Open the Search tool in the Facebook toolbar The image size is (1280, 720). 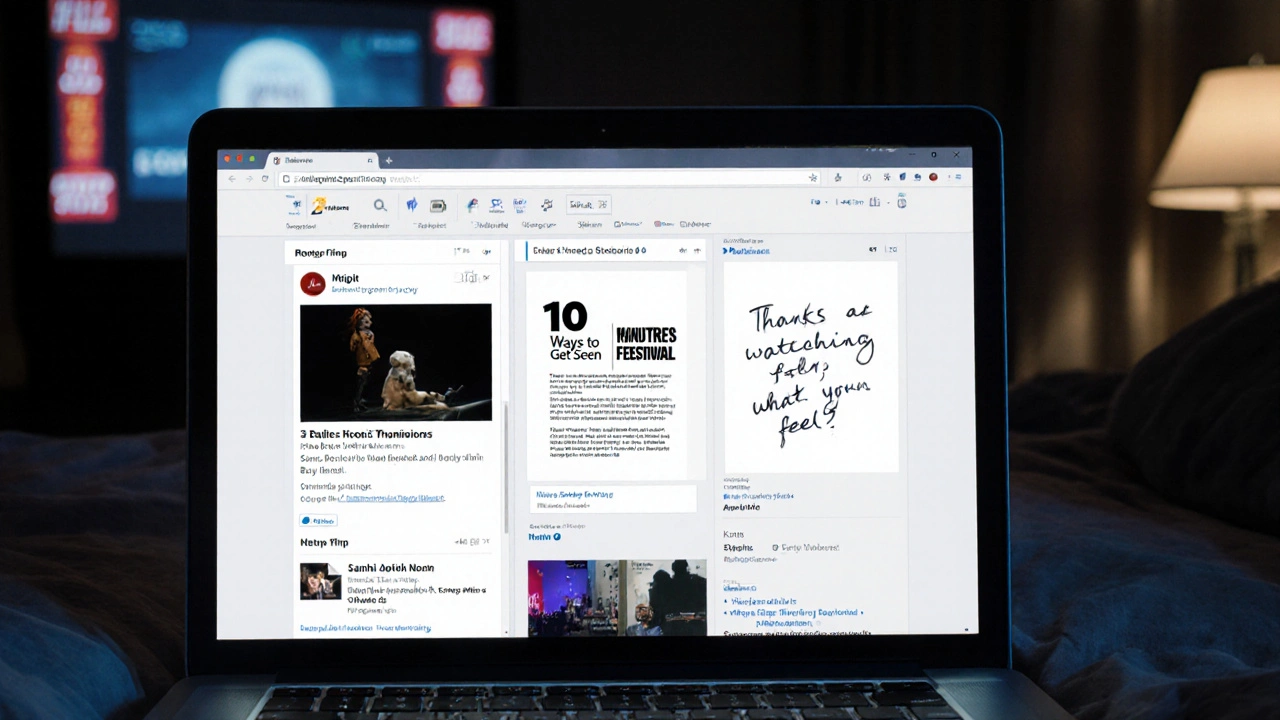pyautogui.click(x=380, y=205)
